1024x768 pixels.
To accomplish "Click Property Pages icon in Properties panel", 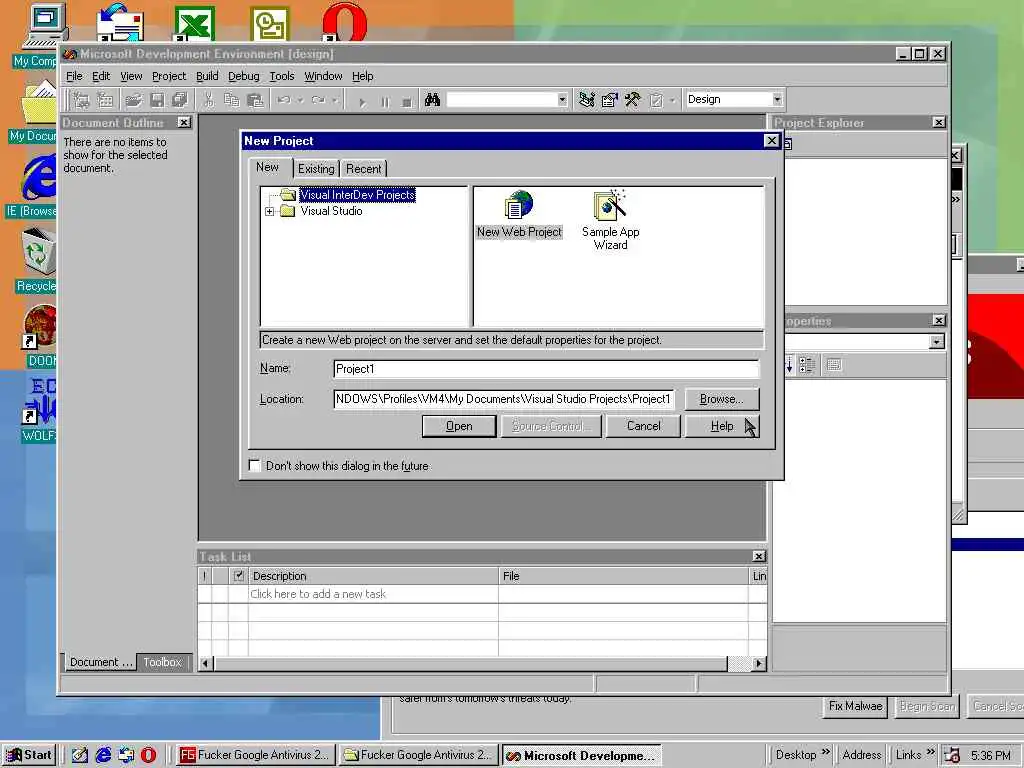I will (x=834, y=365).
